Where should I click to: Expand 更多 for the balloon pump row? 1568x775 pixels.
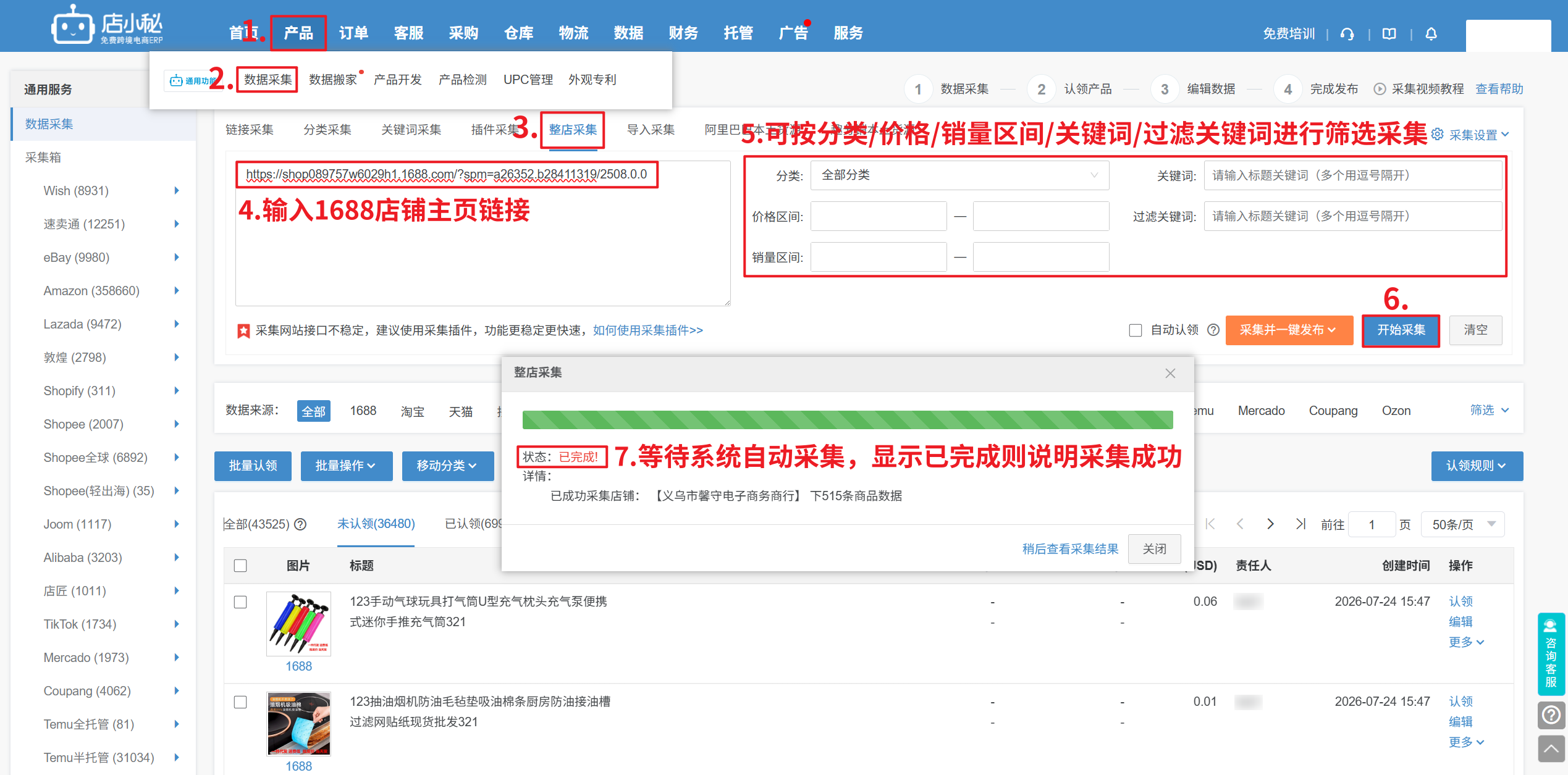1466,642
